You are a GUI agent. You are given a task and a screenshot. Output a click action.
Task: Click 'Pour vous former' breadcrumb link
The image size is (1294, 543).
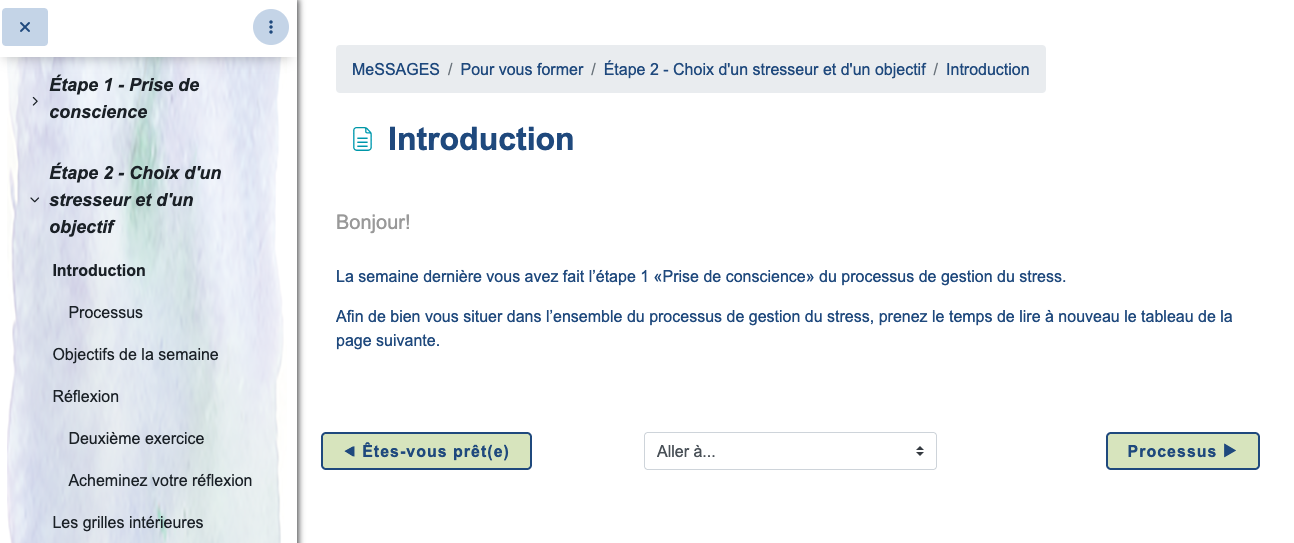(521, 69)
